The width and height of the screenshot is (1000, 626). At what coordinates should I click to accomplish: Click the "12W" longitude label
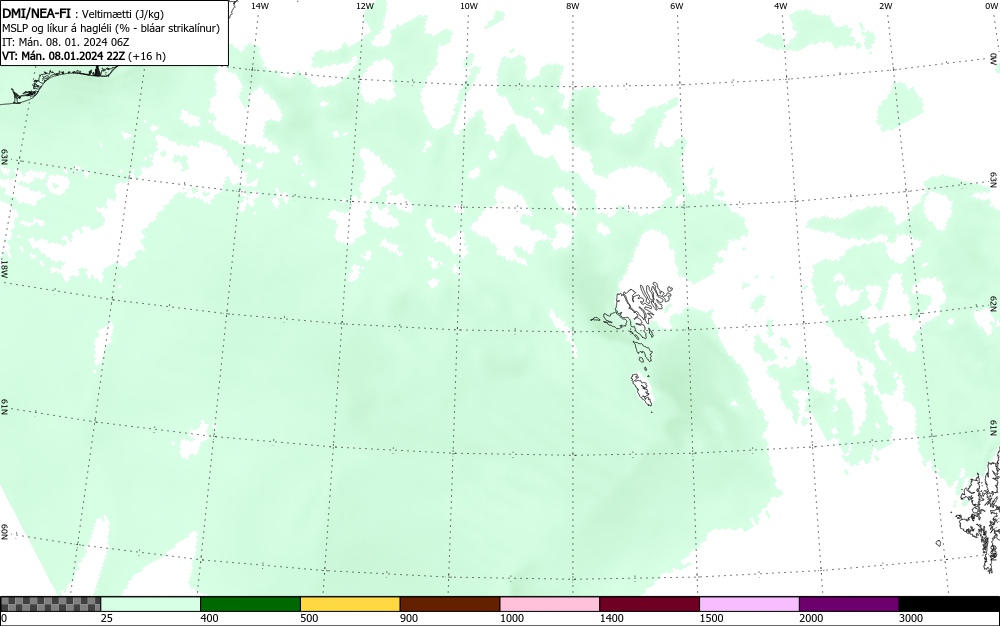click(365, 6)
